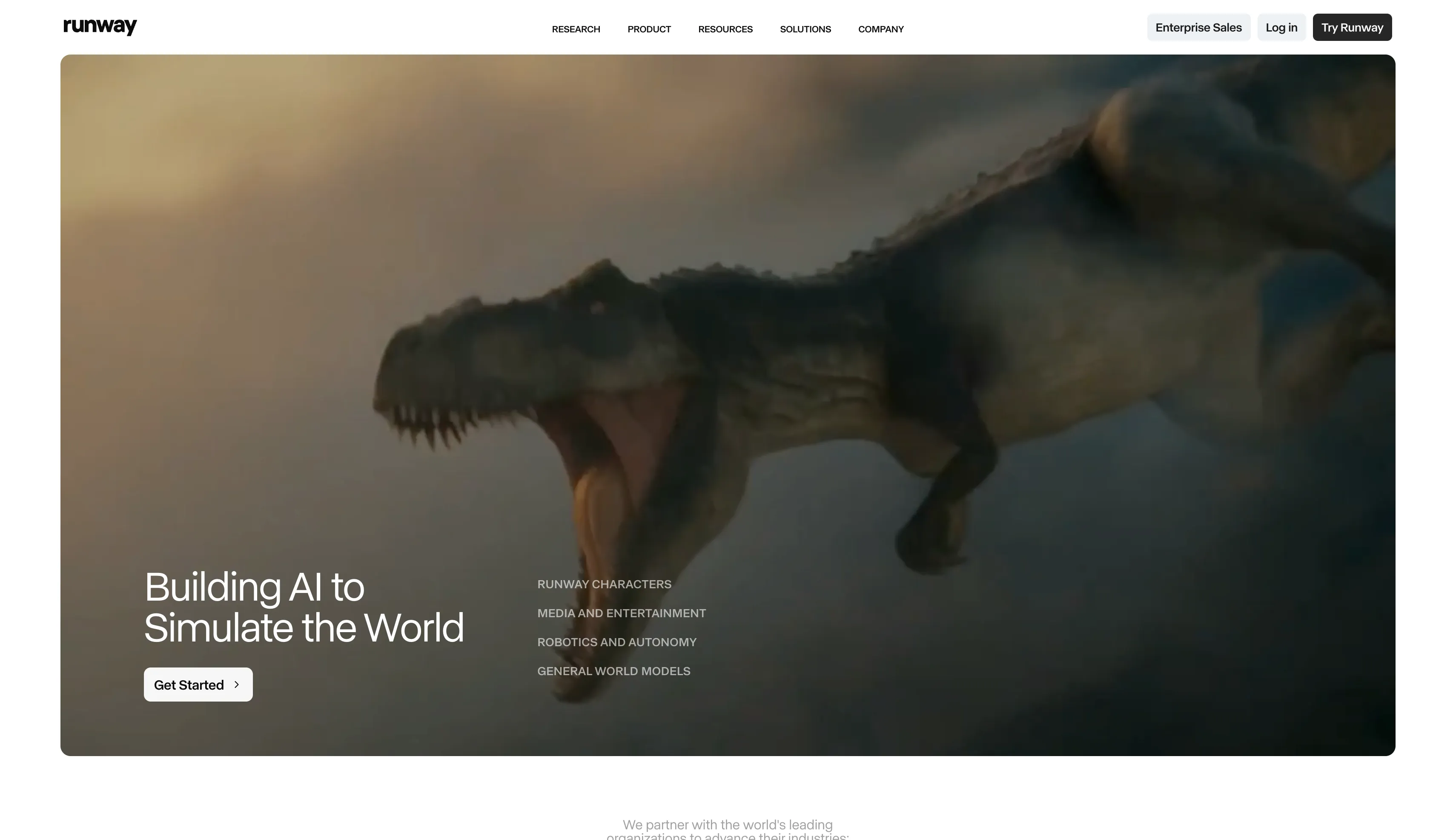Click the dinosaur's eye in hero video
This screenshot has width=1456, height=840.
597,308
